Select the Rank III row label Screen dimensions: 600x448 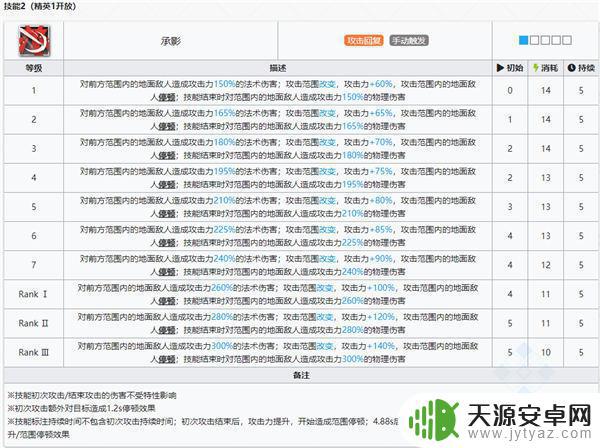(x=34, y=352)
